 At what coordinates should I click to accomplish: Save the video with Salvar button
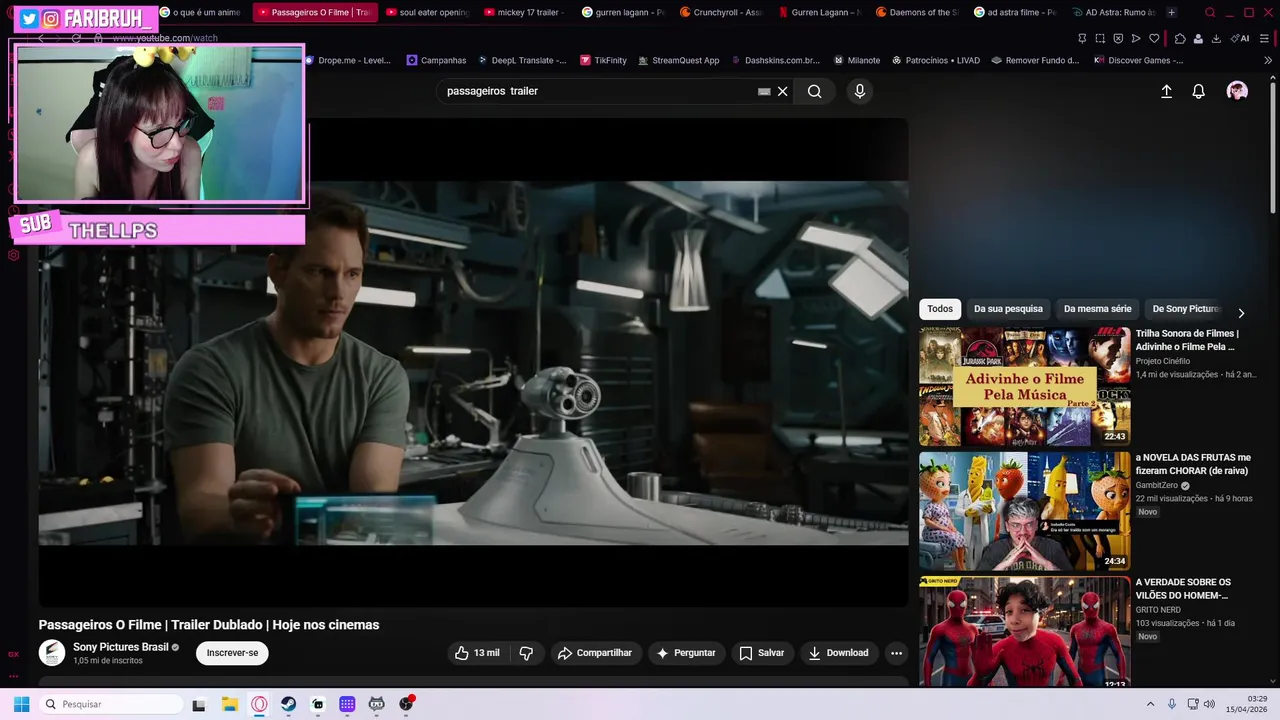[x=761, y=653]
